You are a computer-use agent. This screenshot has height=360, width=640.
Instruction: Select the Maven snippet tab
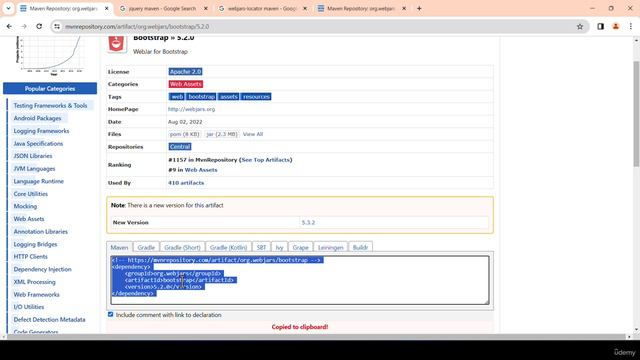tap(120, 247)
